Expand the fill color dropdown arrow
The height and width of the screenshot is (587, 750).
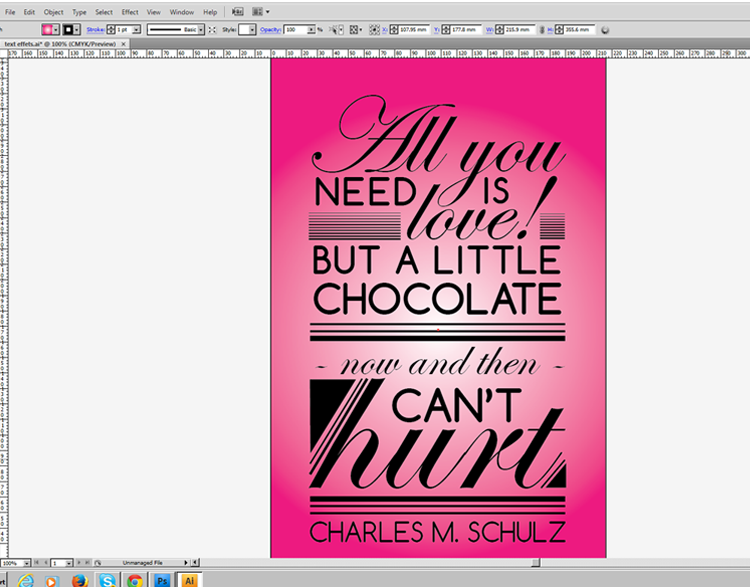[x=56, y=30]
